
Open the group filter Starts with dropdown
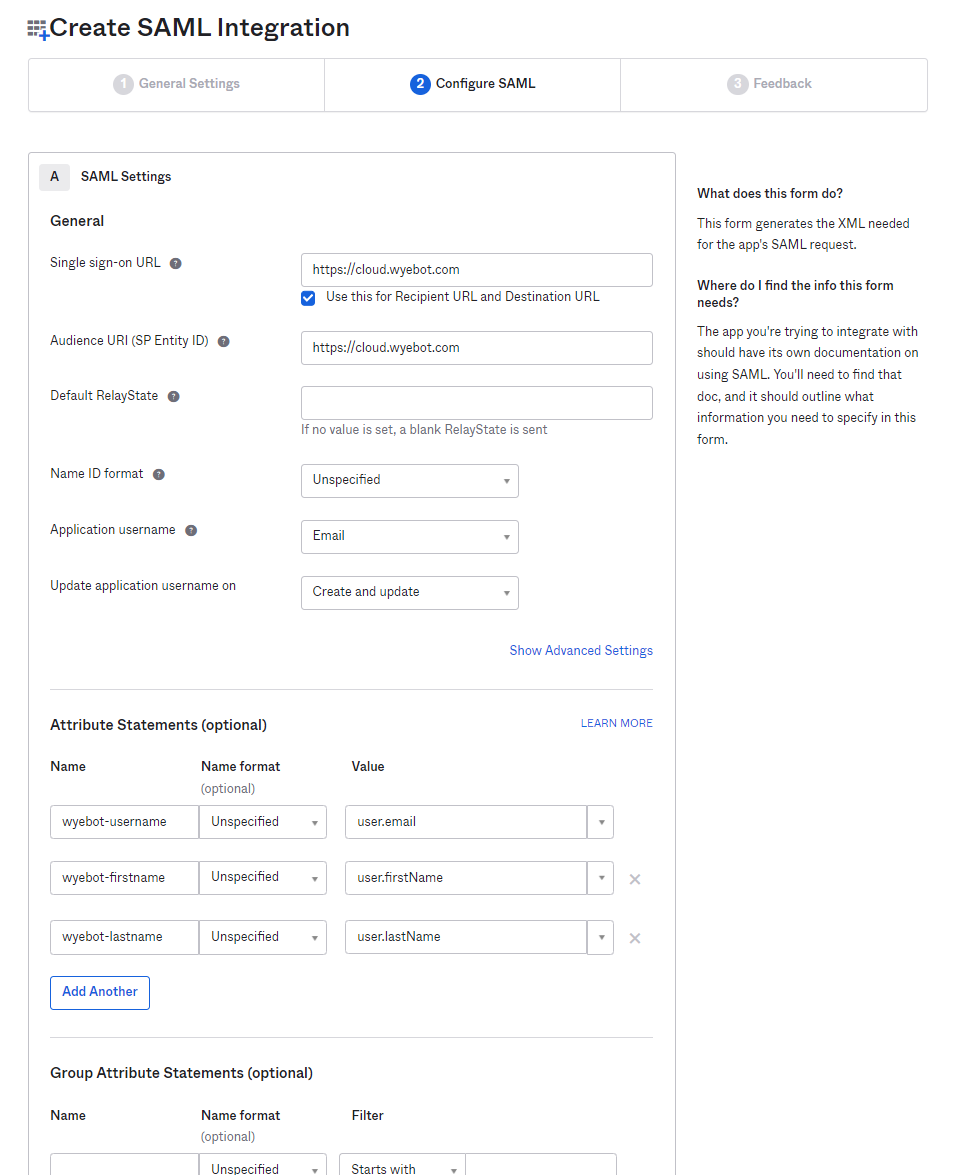click(402, 1165)
